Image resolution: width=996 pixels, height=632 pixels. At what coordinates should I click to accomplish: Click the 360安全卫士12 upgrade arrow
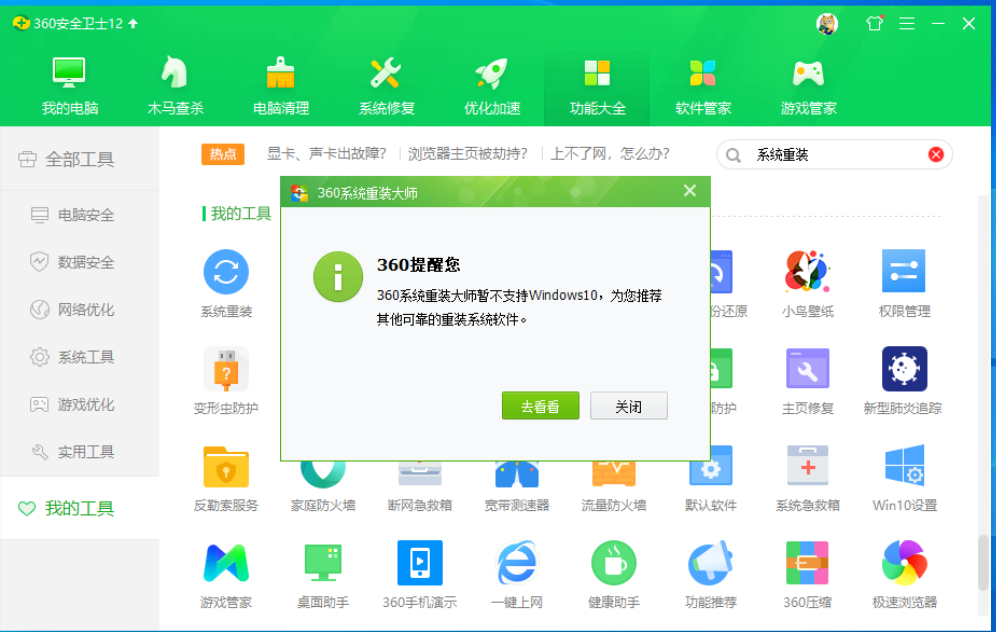133,24
